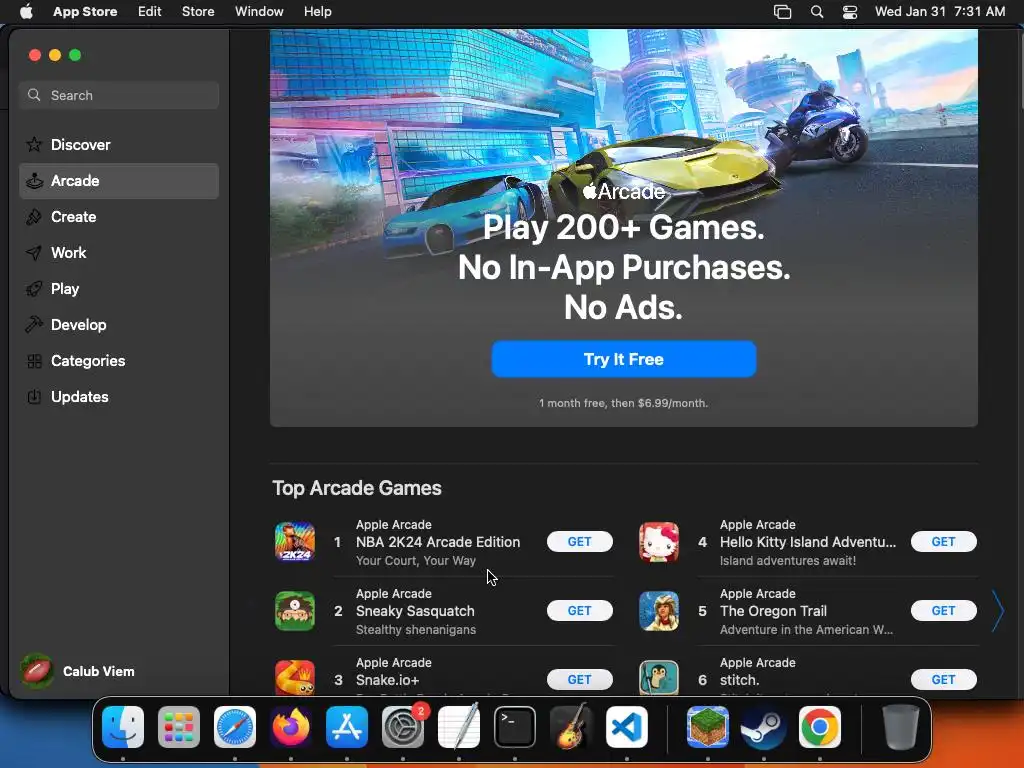Click the menu bar date and time

click(940, 12)
